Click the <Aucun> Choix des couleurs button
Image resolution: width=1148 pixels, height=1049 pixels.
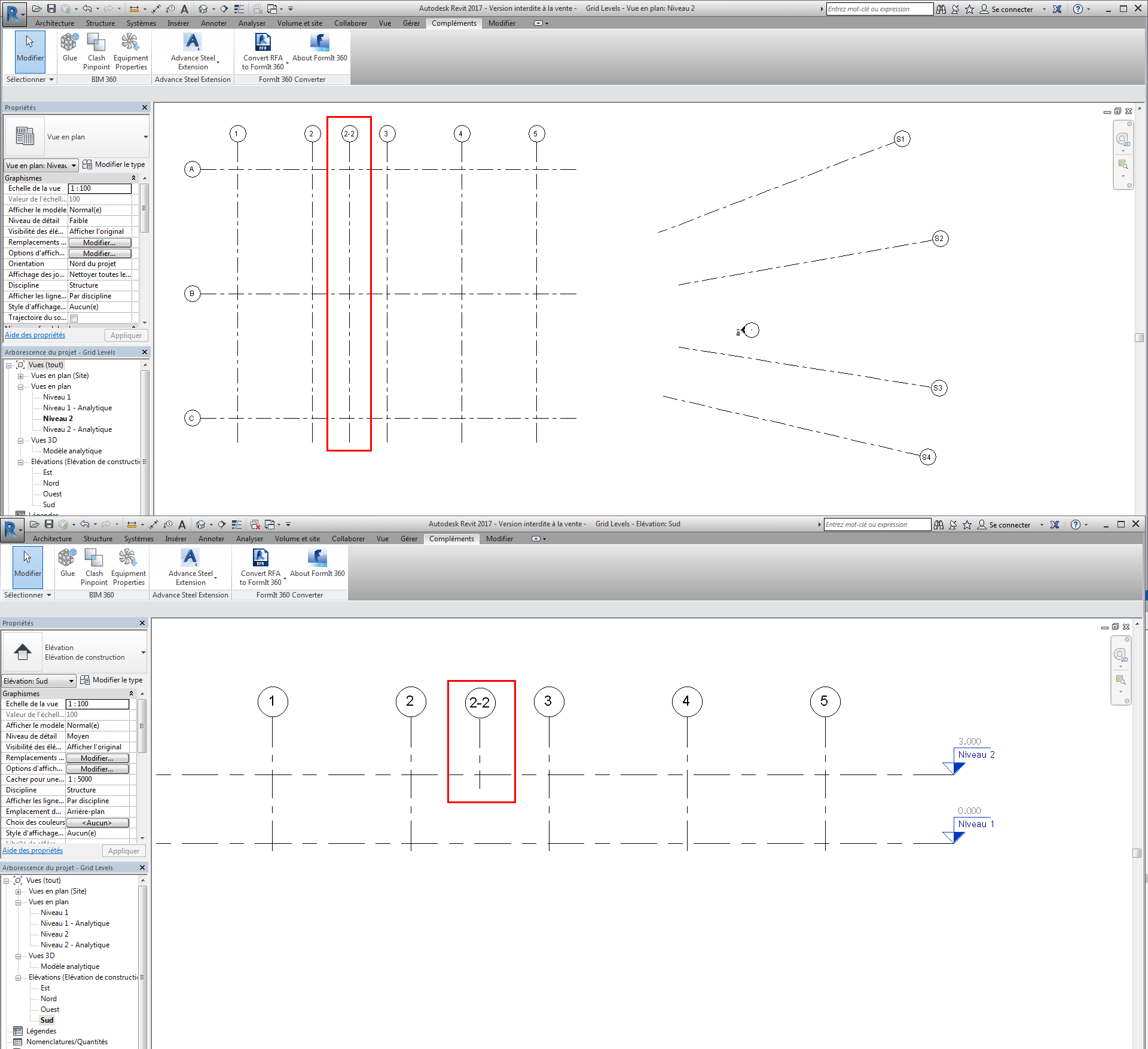[97, 823]
